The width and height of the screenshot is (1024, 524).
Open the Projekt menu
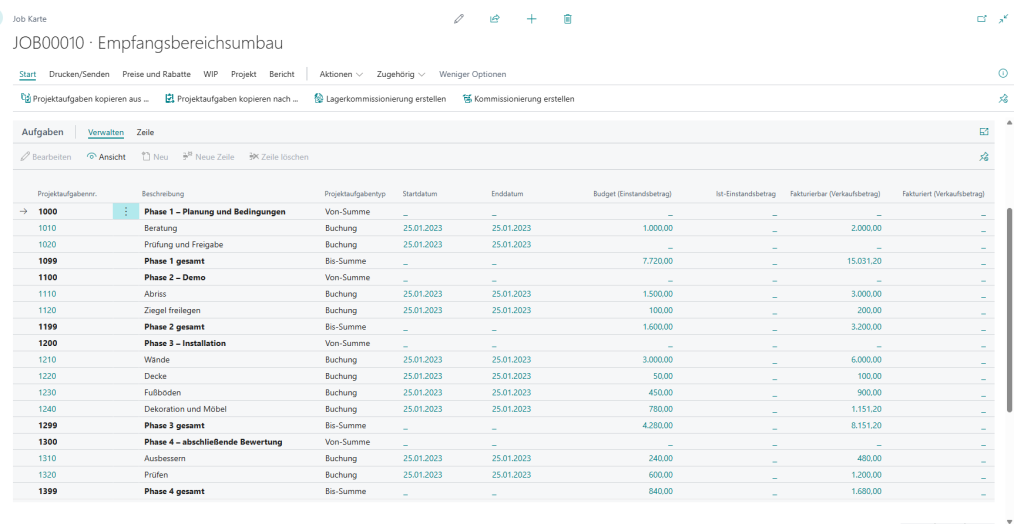(x=244, y=74)
